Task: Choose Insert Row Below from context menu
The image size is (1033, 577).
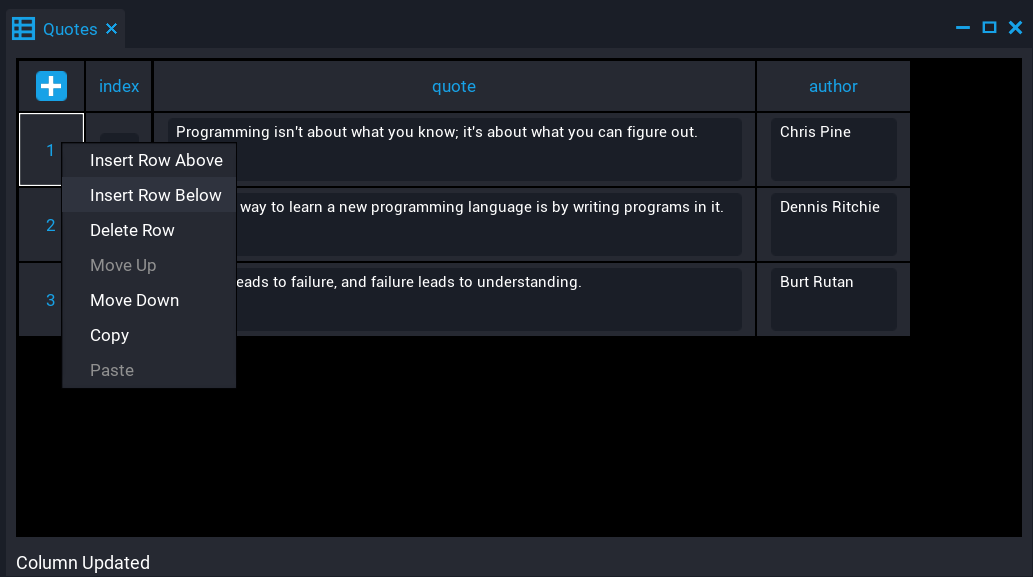Action: point(156,195)
